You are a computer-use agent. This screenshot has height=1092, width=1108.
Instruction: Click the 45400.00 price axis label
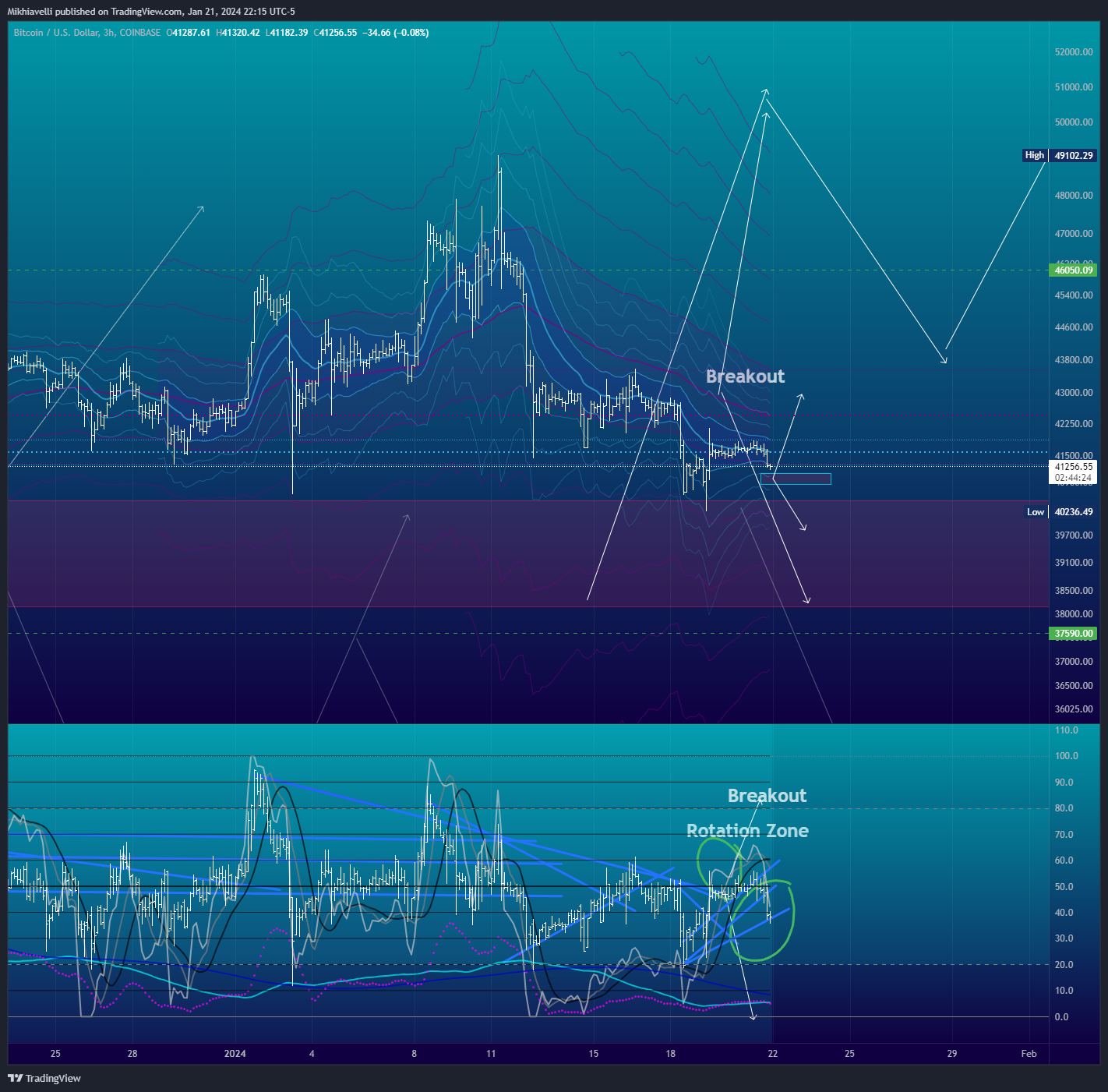click(1074, 295)
